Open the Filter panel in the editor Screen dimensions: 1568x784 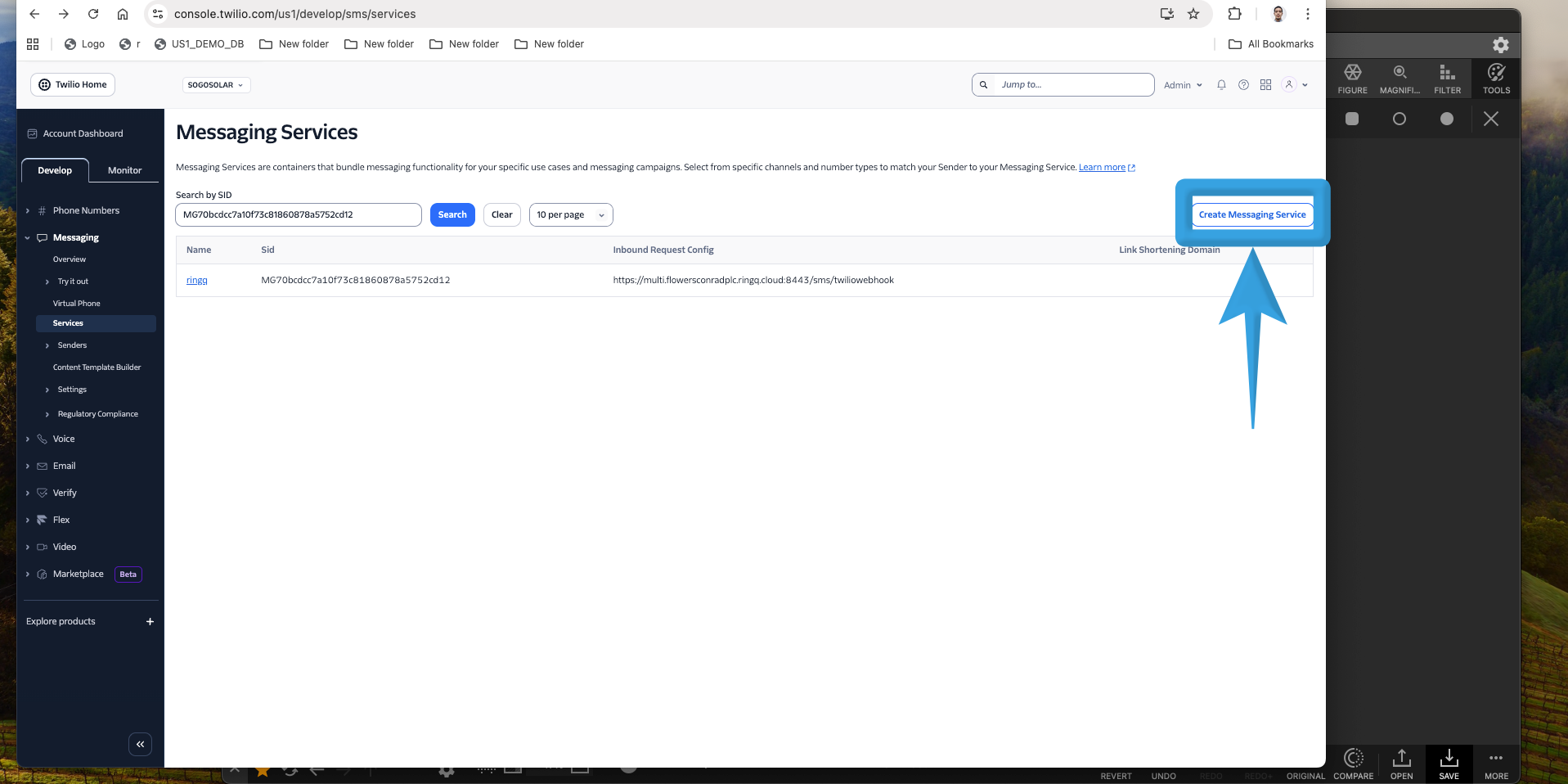point(1447,79)
